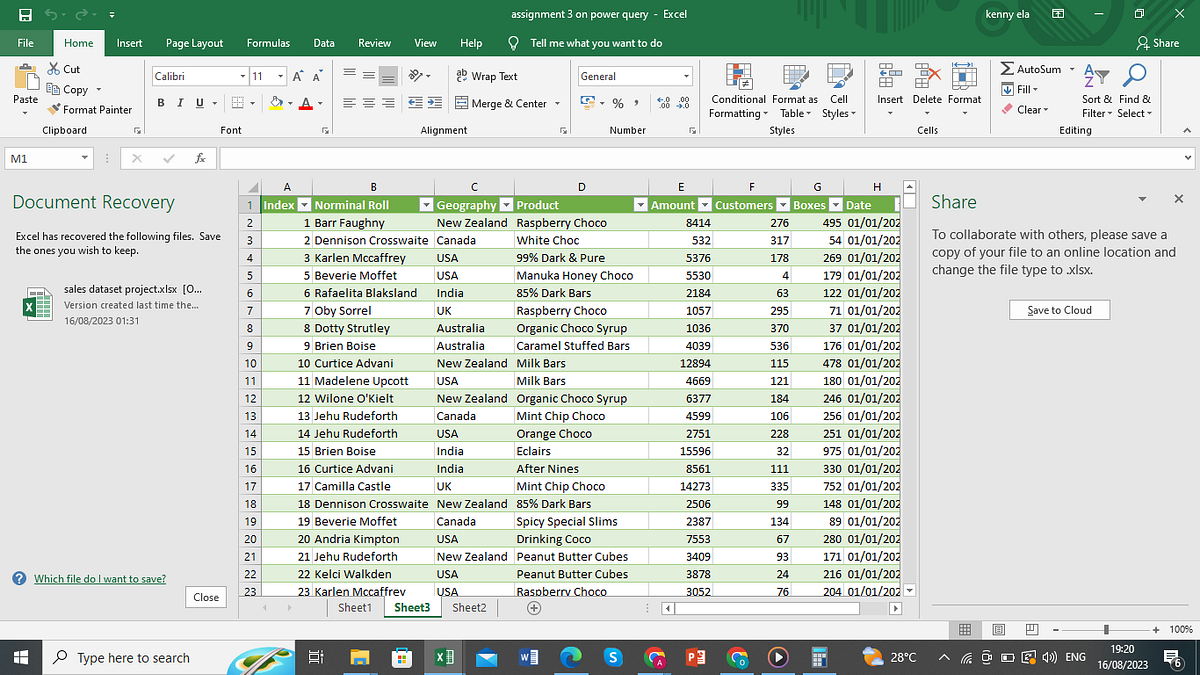Open the General number format dropdown

point(688,75)
